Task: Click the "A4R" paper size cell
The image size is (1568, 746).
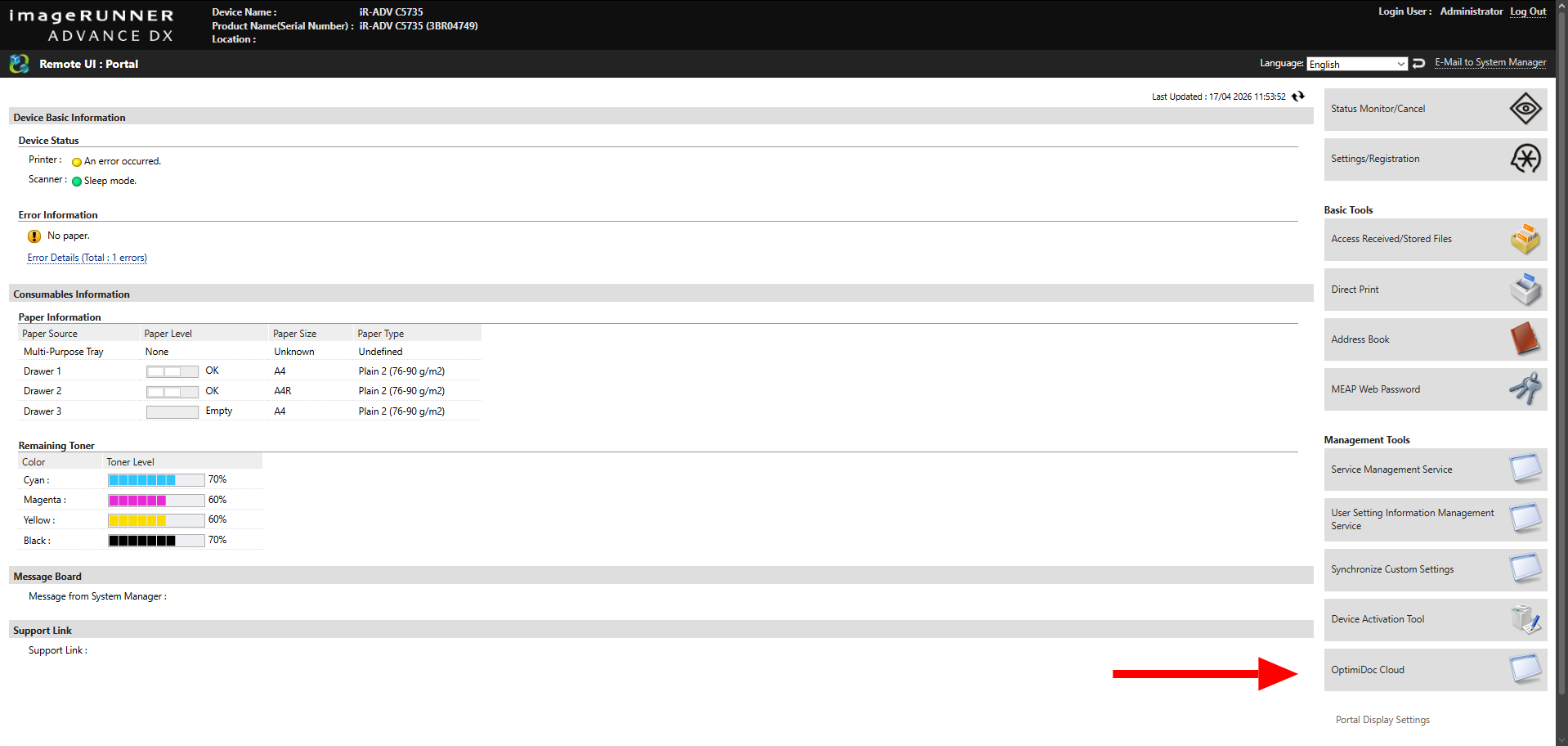Action: tap(283, 391)
